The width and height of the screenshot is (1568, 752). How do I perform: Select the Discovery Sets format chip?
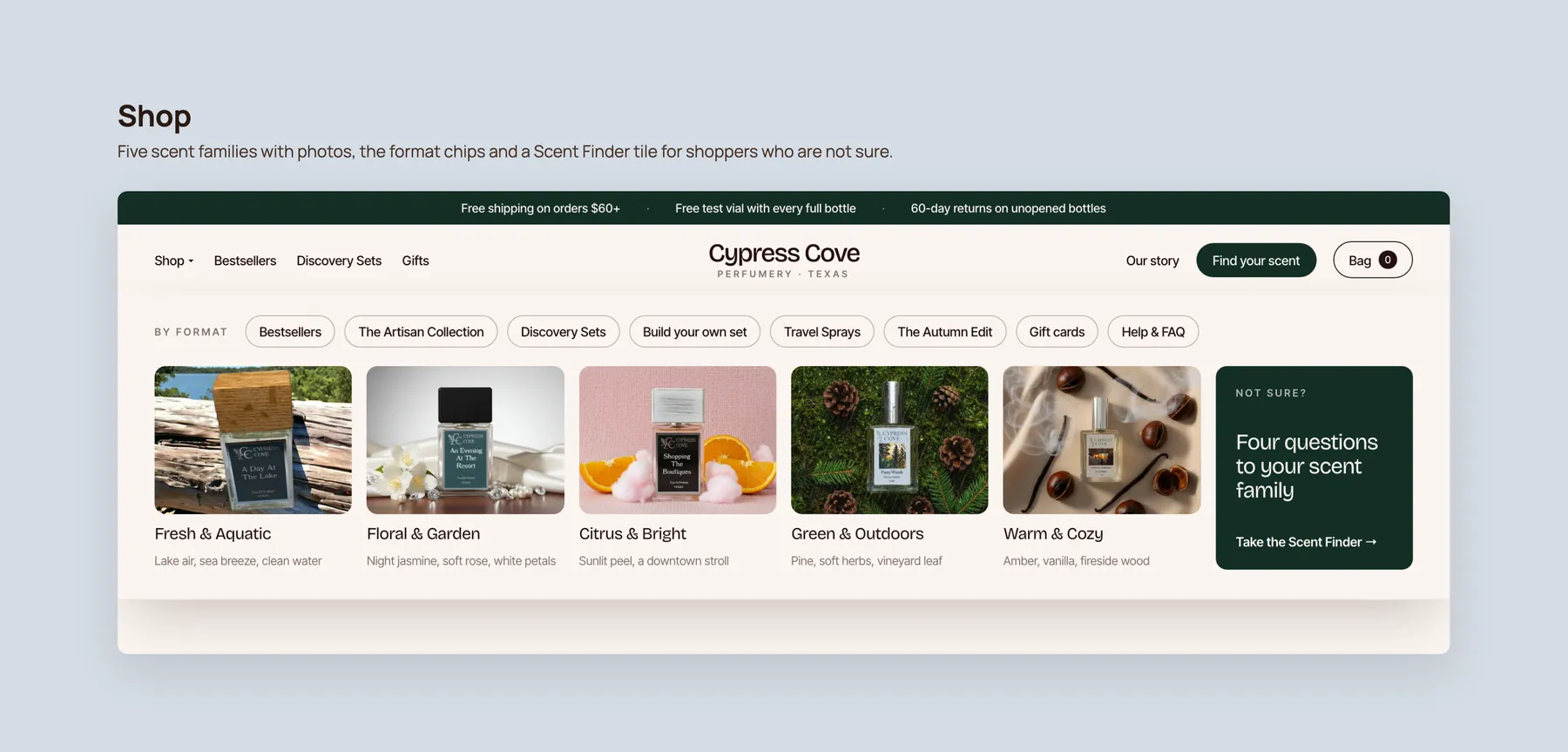point(563,332)
